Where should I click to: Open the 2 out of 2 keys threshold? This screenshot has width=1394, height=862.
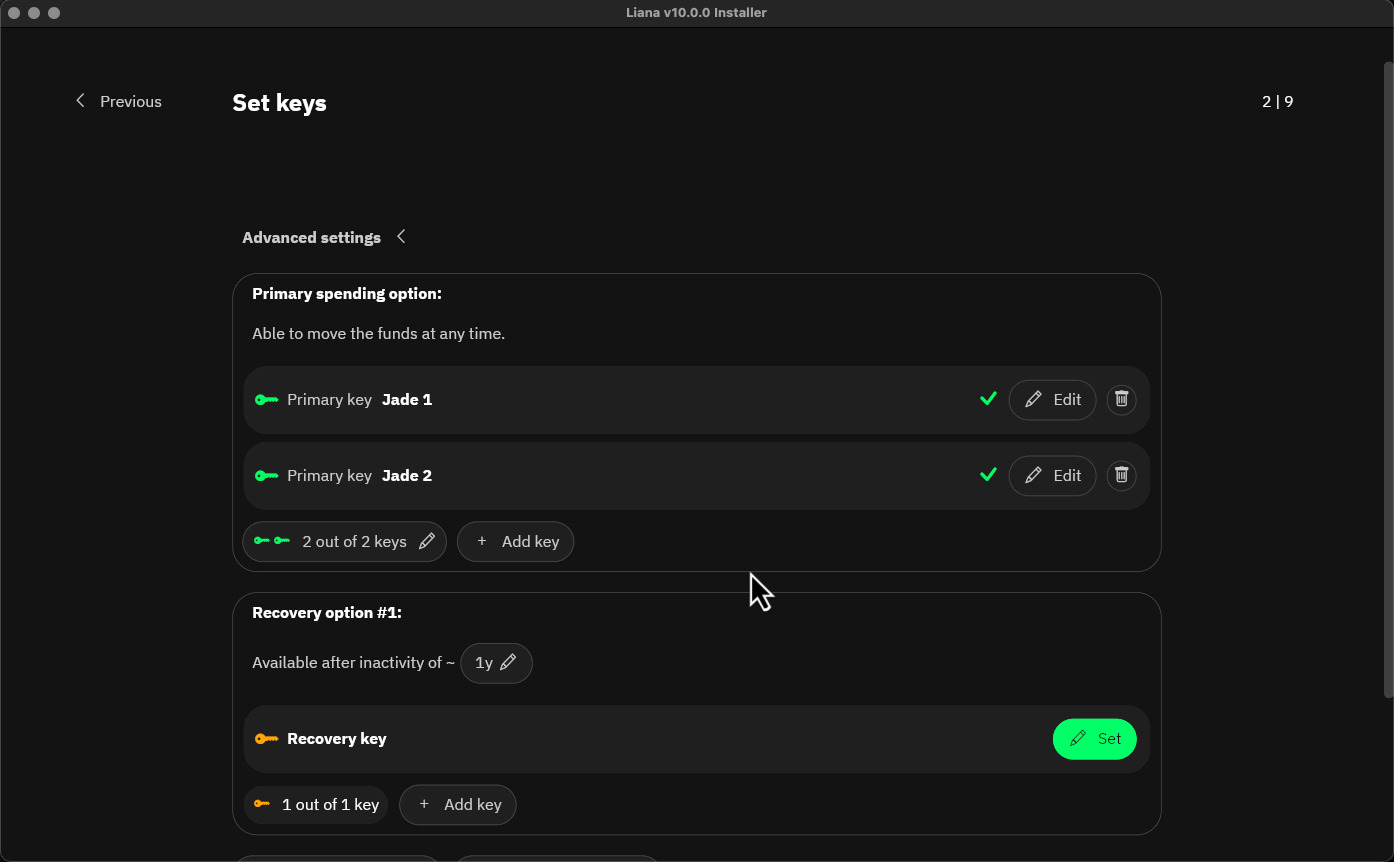pos(344,541)
